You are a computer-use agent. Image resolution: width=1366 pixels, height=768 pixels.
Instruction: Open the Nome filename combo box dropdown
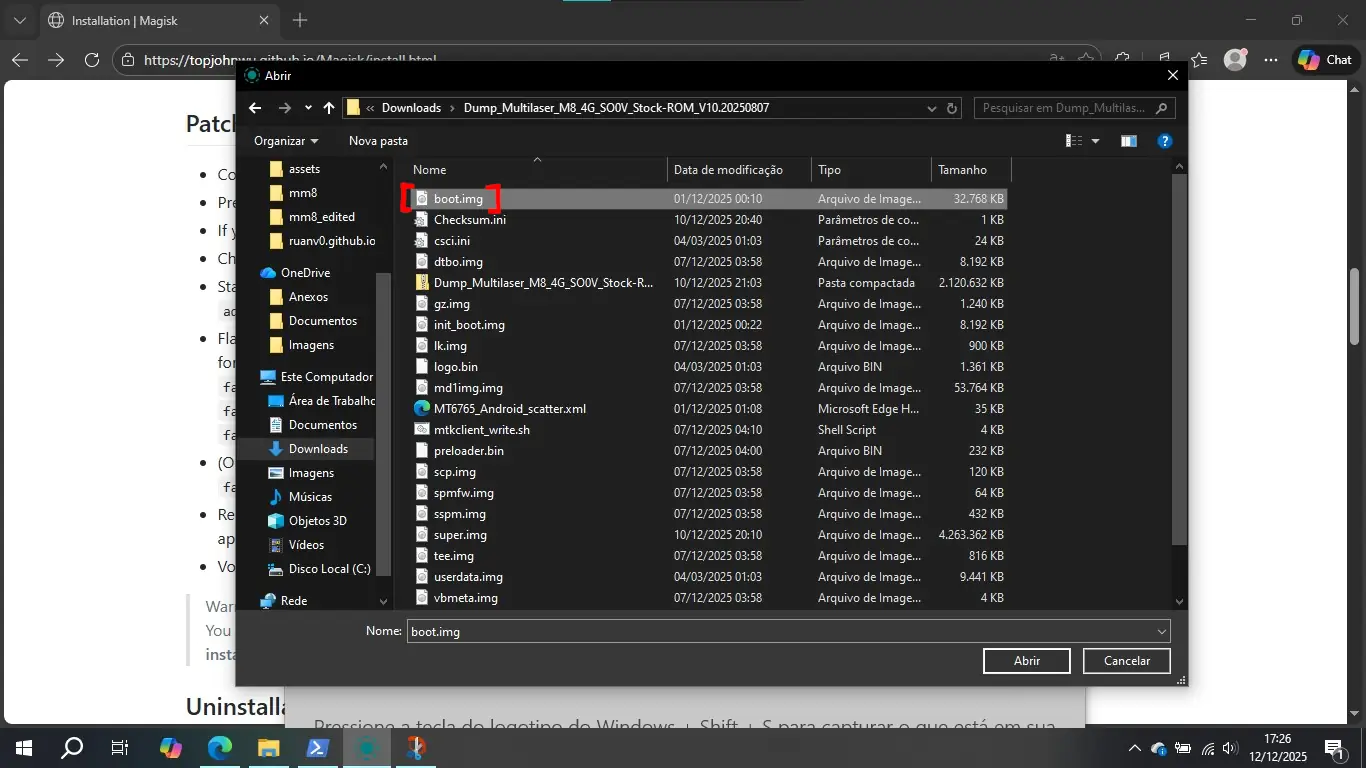coord(1161,632)
